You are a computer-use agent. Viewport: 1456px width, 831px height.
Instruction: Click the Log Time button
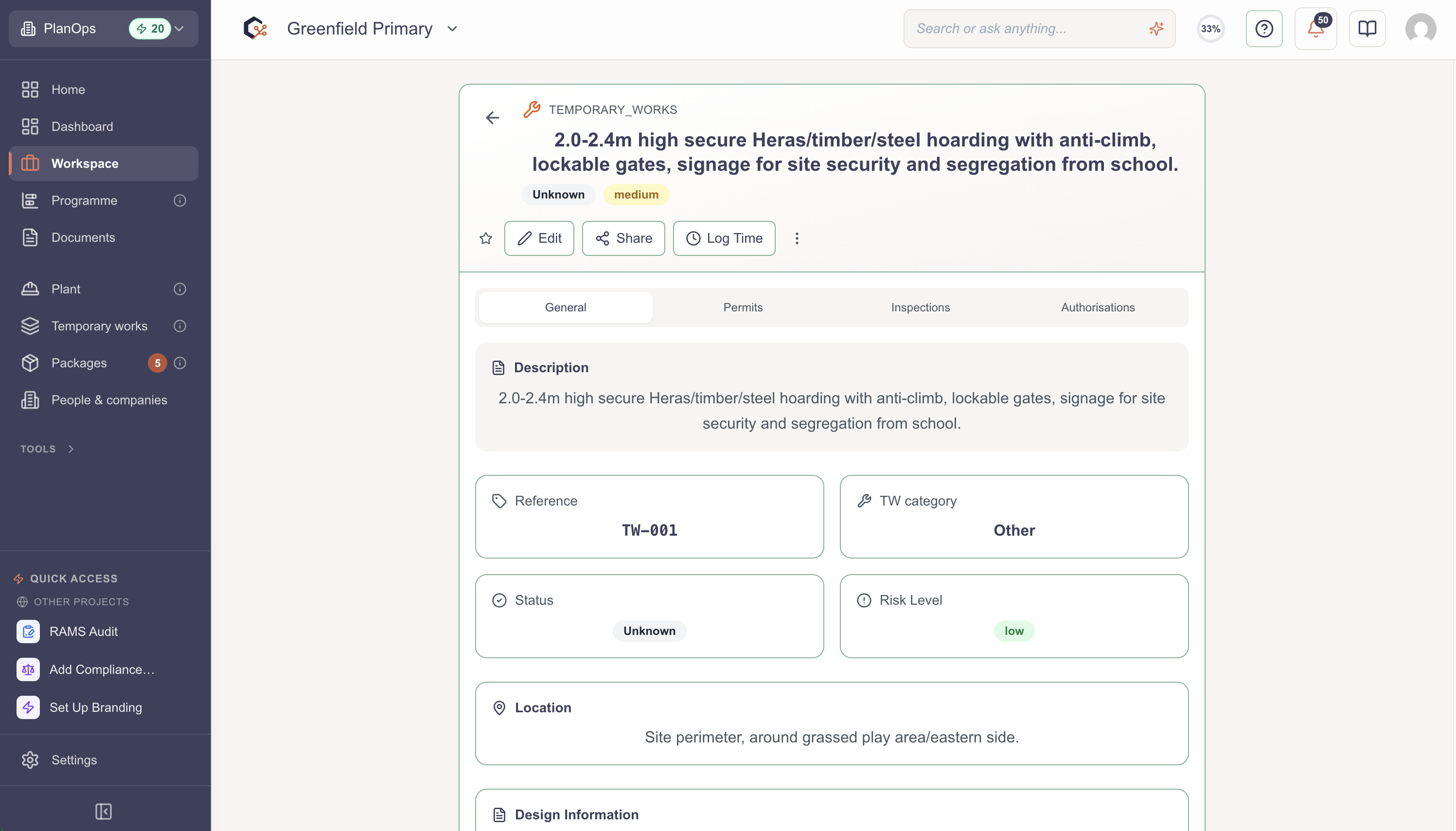coord(724,238)
